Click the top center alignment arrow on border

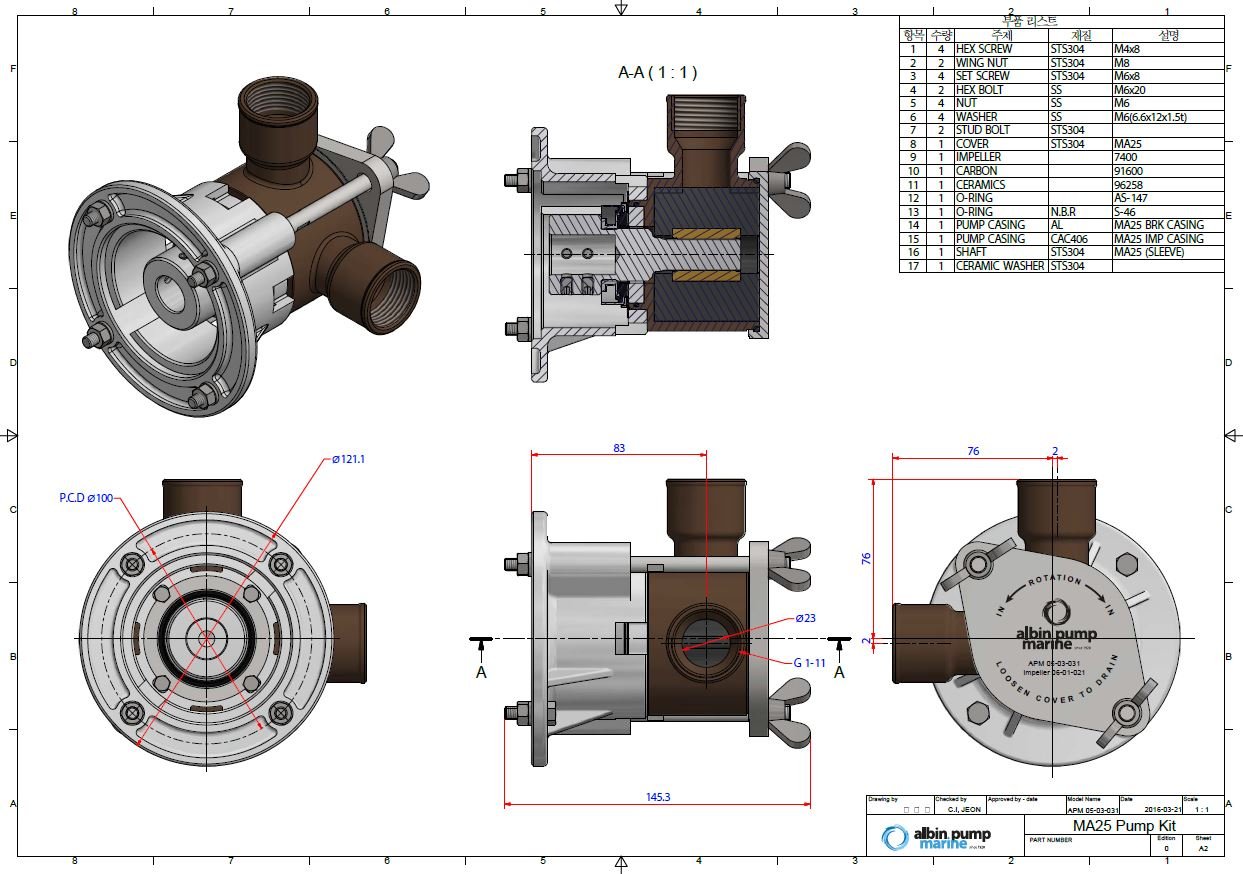(x=621, y=9)
